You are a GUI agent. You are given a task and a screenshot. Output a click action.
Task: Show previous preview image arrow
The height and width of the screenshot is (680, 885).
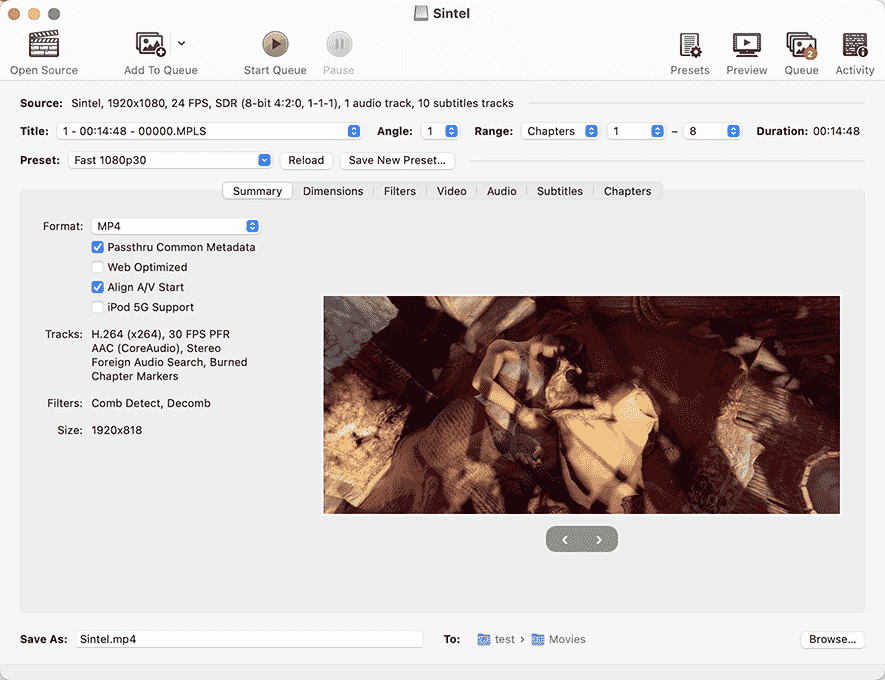tap(565, 540)
